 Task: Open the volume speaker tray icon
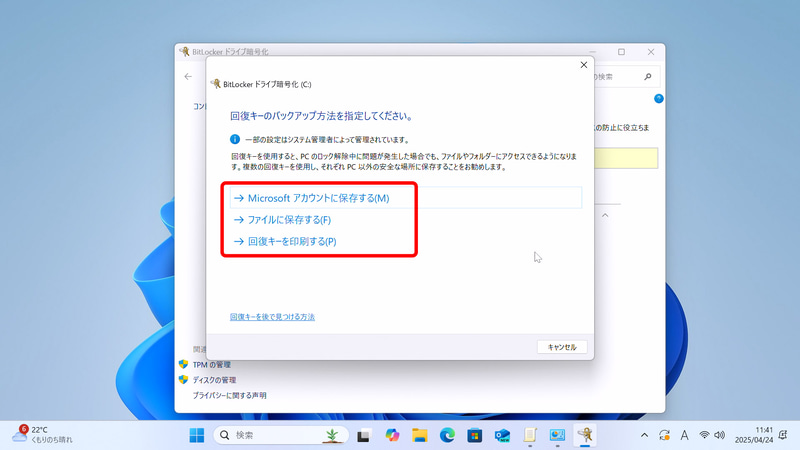pos(719,435)
